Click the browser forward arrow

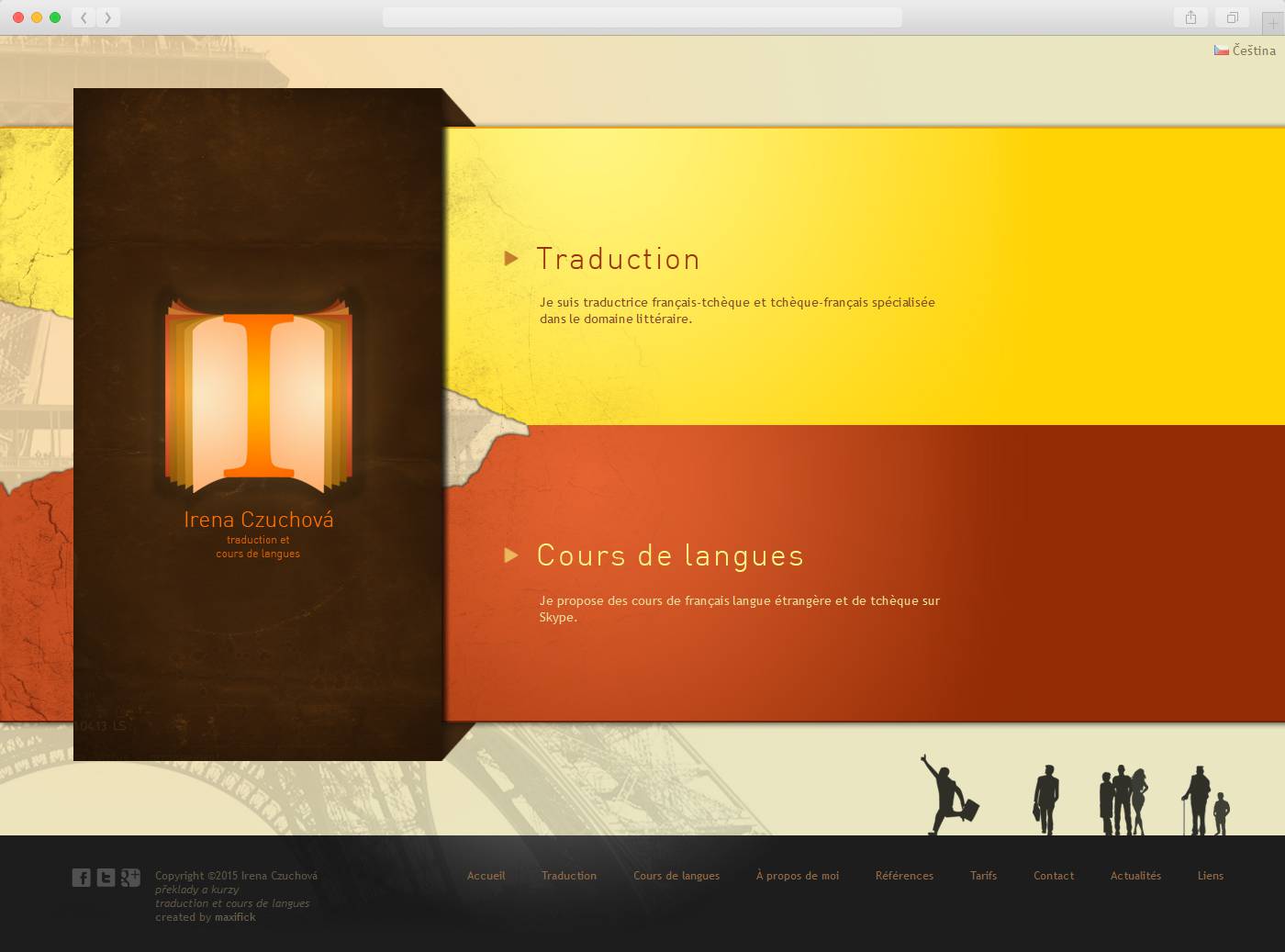point(108,17)
